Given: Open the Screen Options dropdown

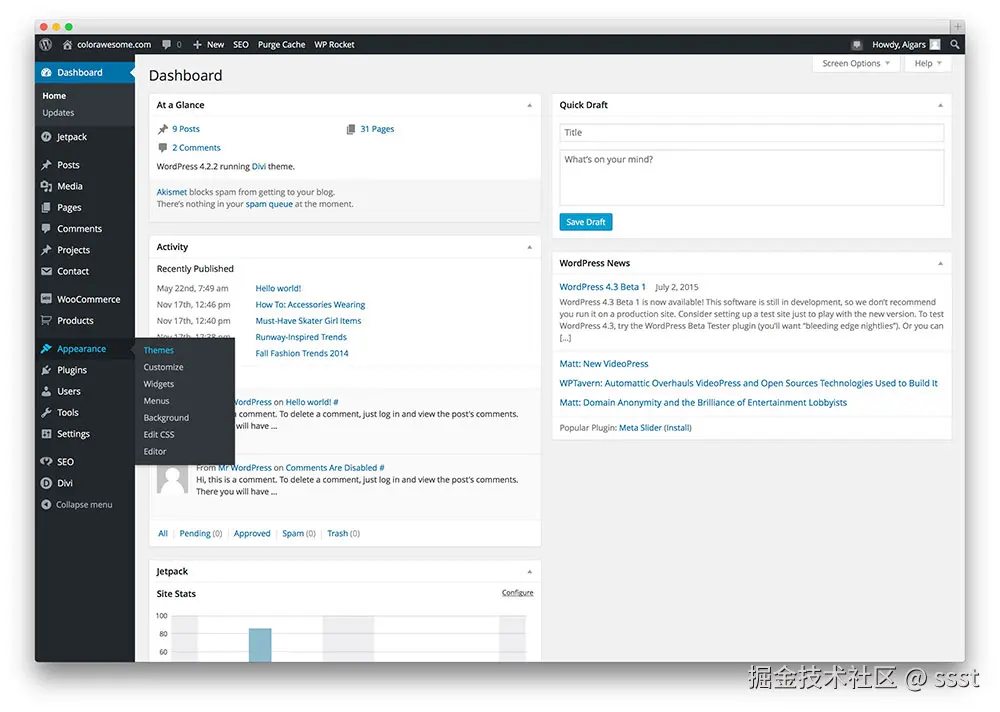Looking at the screenshot, I should (x=855, y=63).
